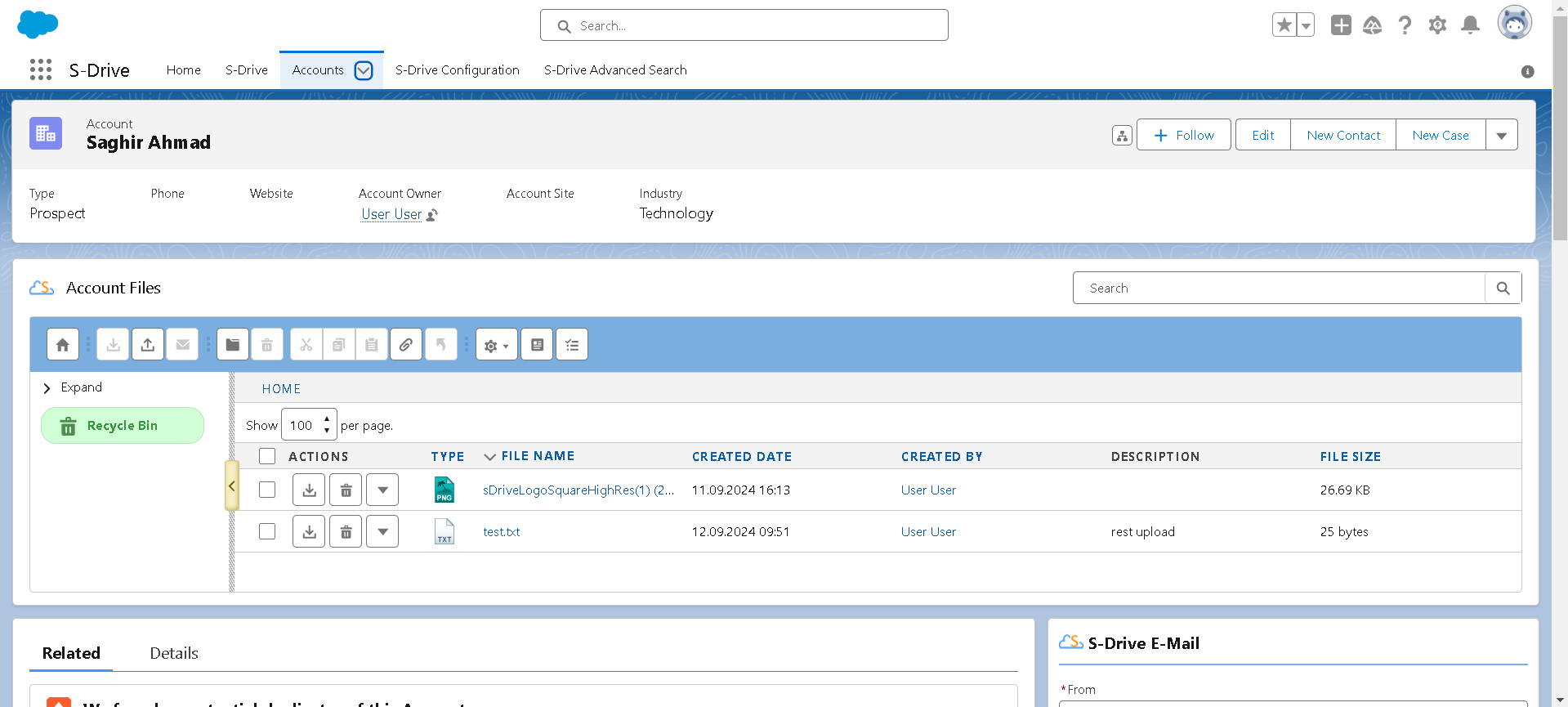Viewport: 1568px width, 707px height.
Task: Click the S-Drive toolbar home icon
Action: (x=63, y=345)
